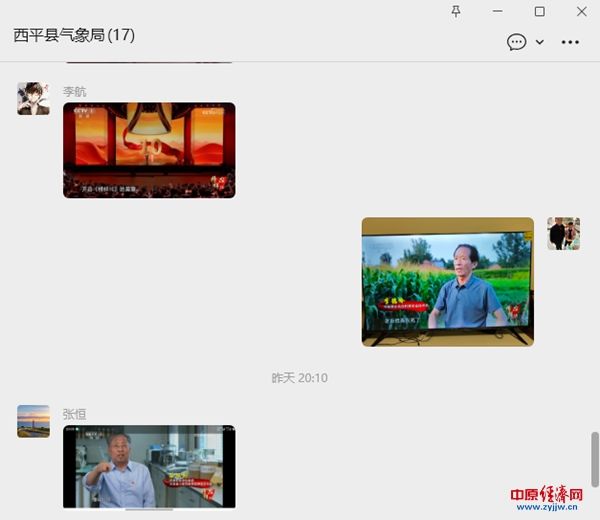The image size is (600, 520).
Task: Open the cornfield TV photo message
Action: 447,282
